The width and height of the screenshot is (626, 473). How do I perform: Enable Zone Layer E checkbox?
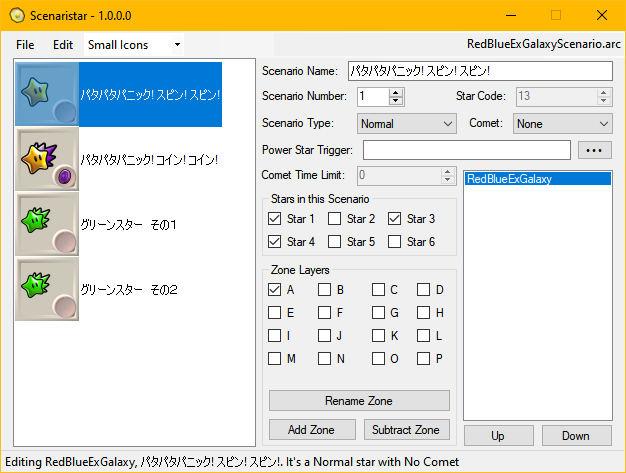(275, 313)
